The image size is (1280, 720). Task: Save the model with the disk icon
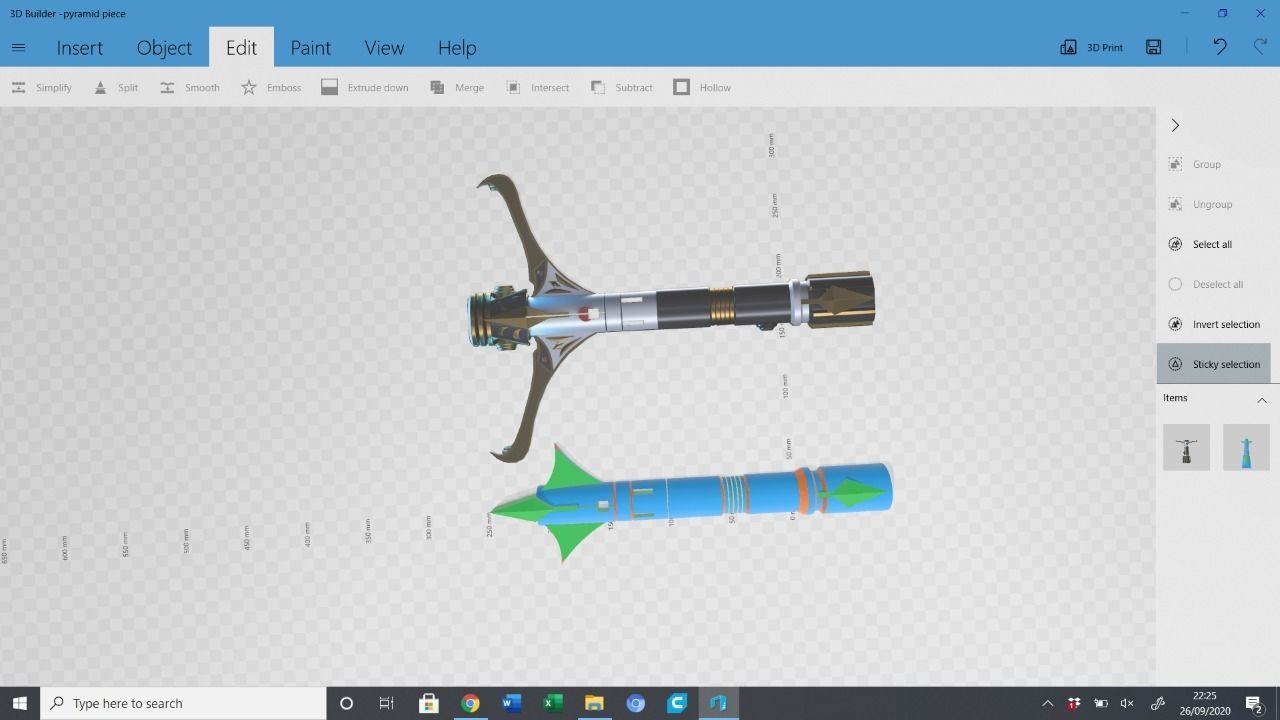(x=1154, y=47)
